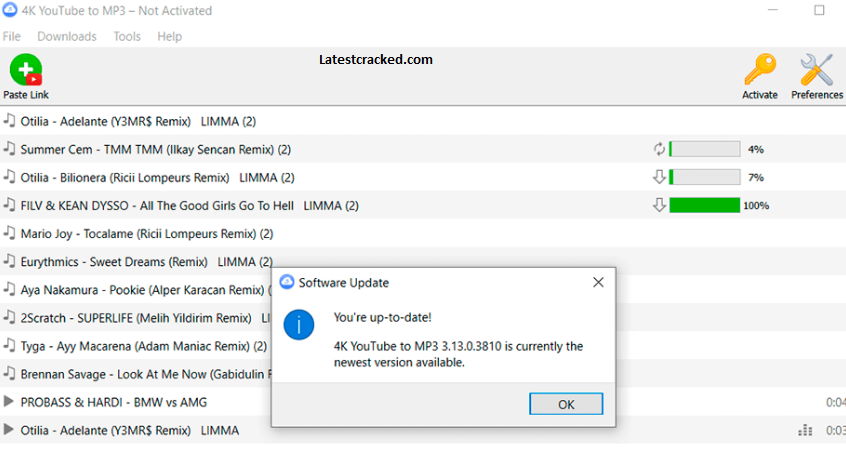Click music note icon for Eurythmics - Sweet Dreams
This screenshot has height=451, width=846.
pyautogui.click(x=9, y=260)
